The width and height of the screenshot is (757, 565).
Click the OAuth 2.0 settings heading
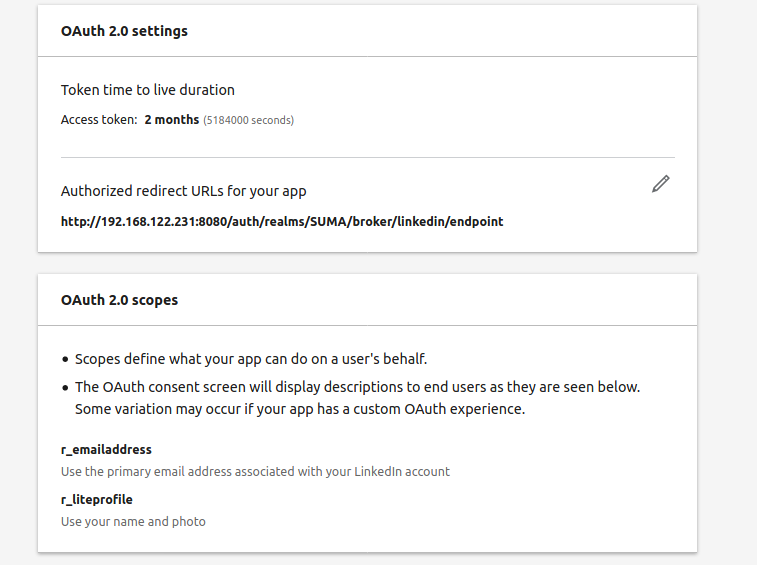coord(124,31)
